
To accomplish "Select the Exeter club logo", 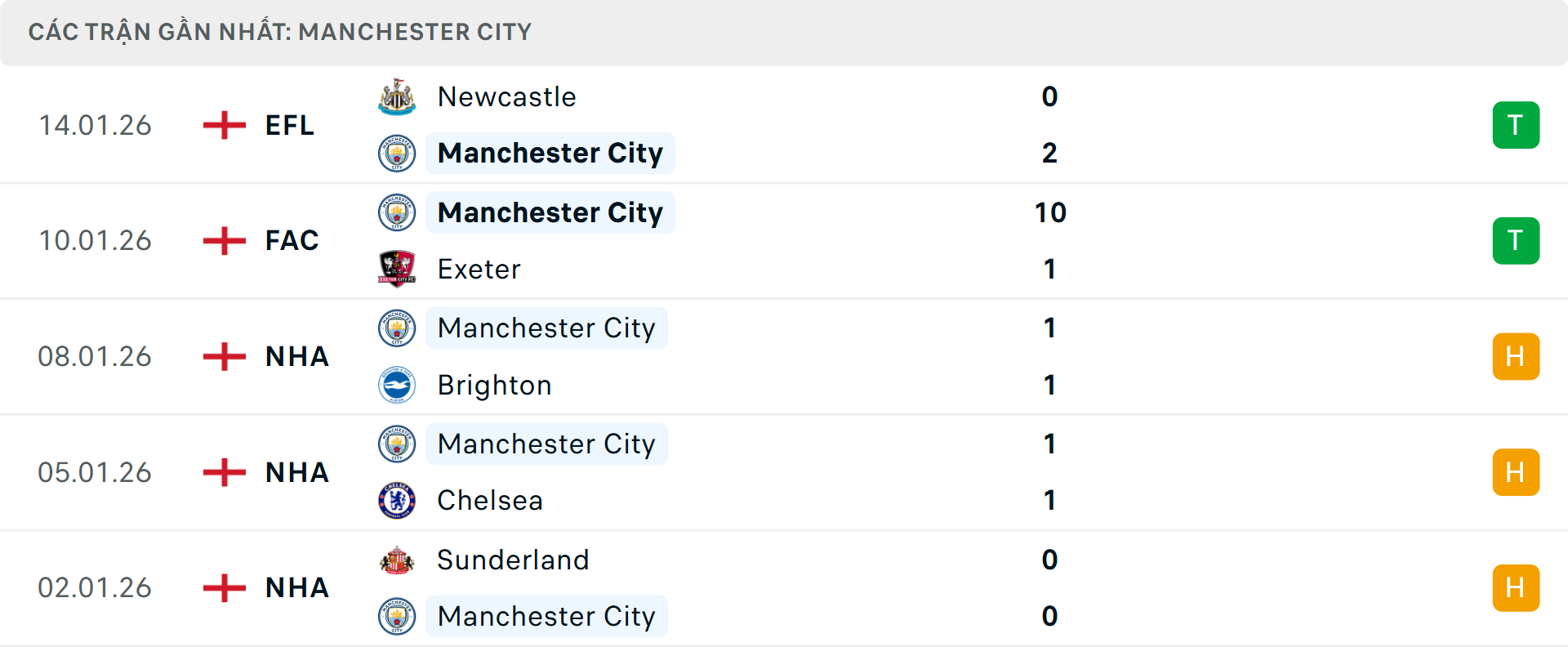I will 397,270.
